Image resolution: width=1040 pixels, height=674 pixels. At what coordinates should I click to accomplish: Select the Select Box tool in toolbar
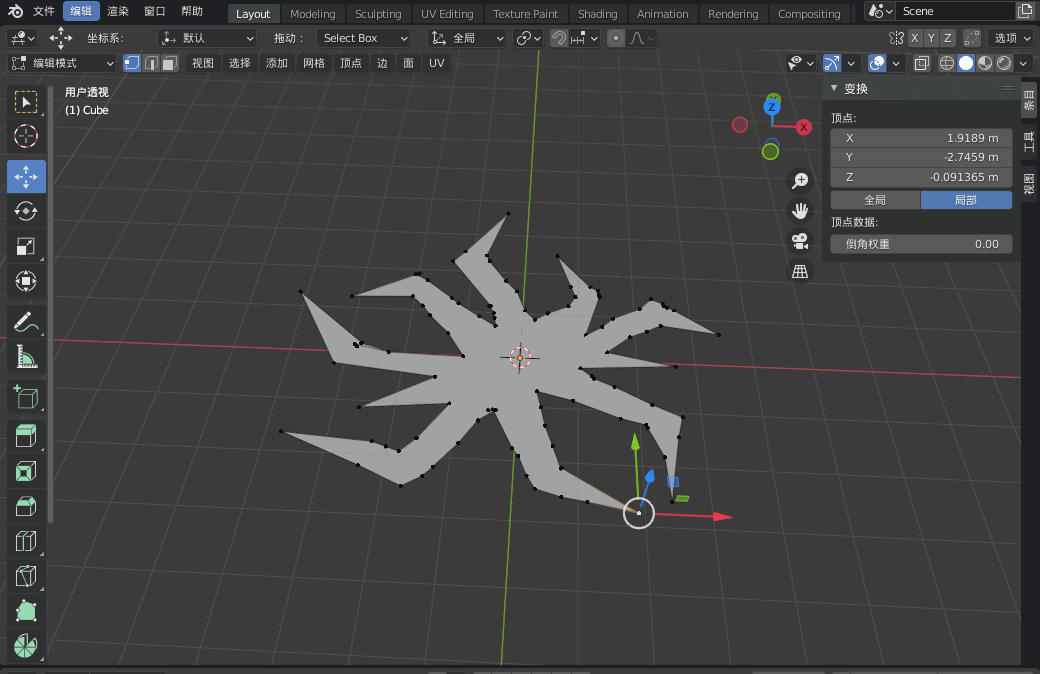coord(26,102)
